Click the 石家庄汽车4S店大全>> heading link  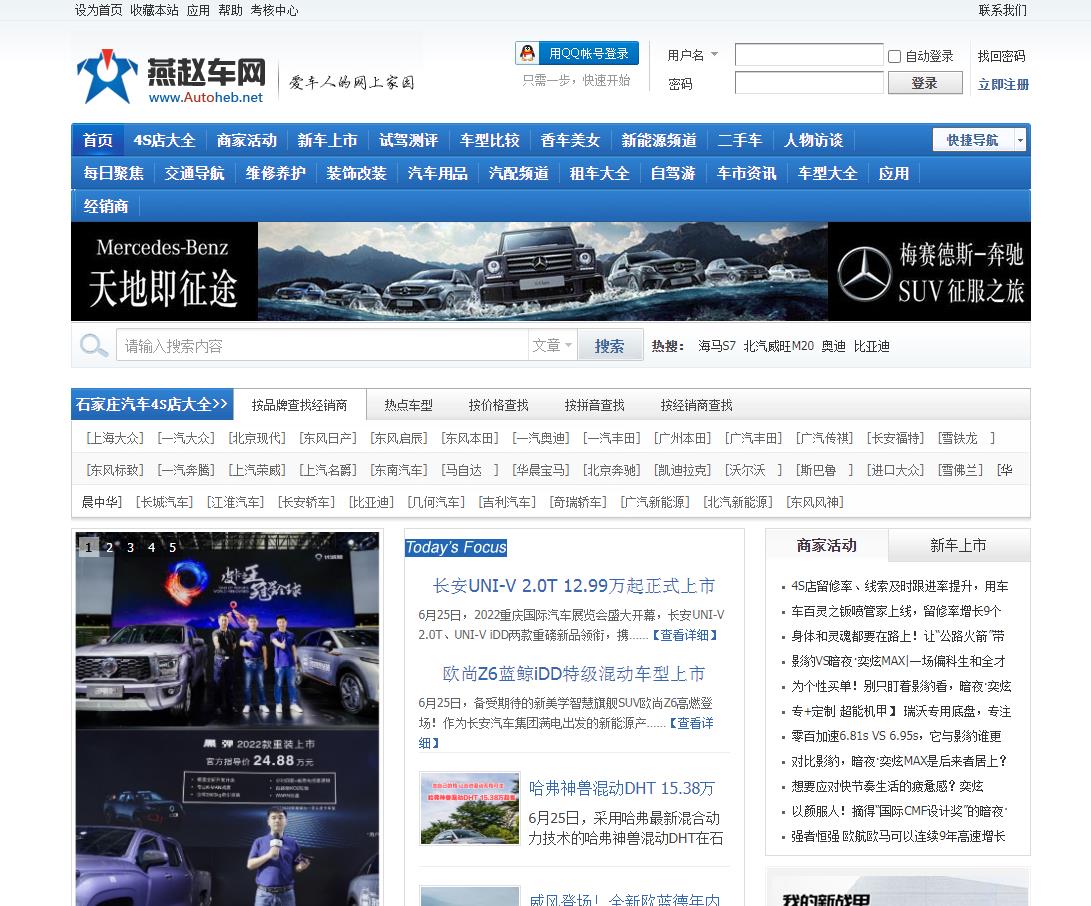click(152, 404)
